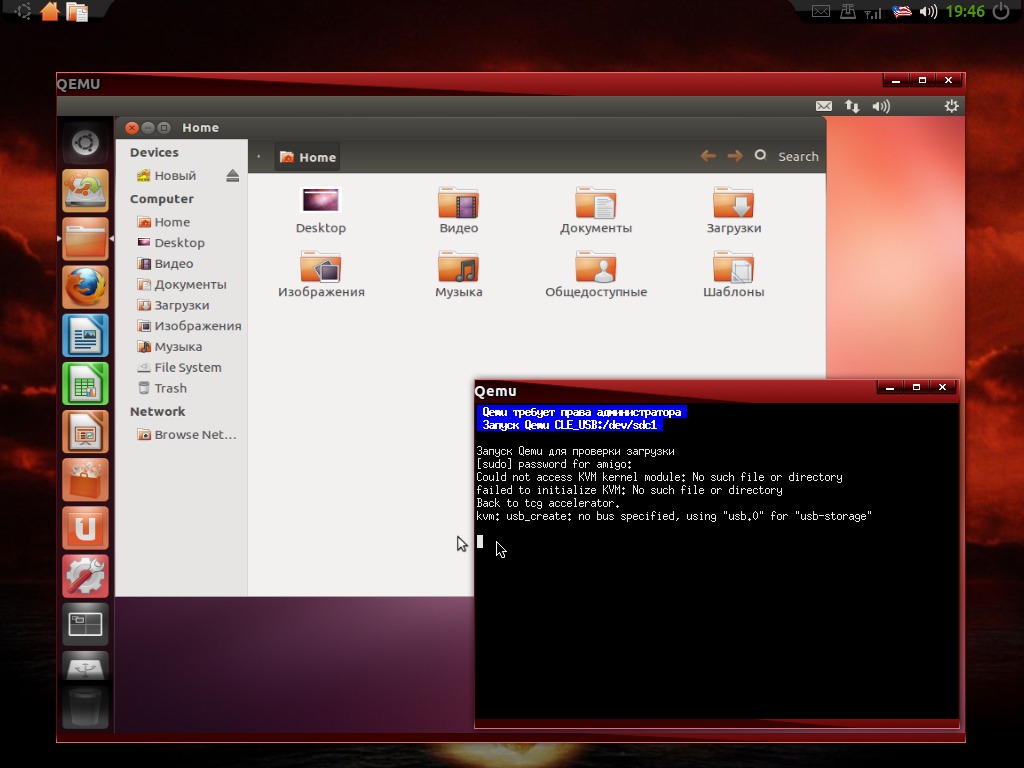Select File System in the sidebar
The width and height of the screenshot is (1024, 768).
click(x=179, y=368)
